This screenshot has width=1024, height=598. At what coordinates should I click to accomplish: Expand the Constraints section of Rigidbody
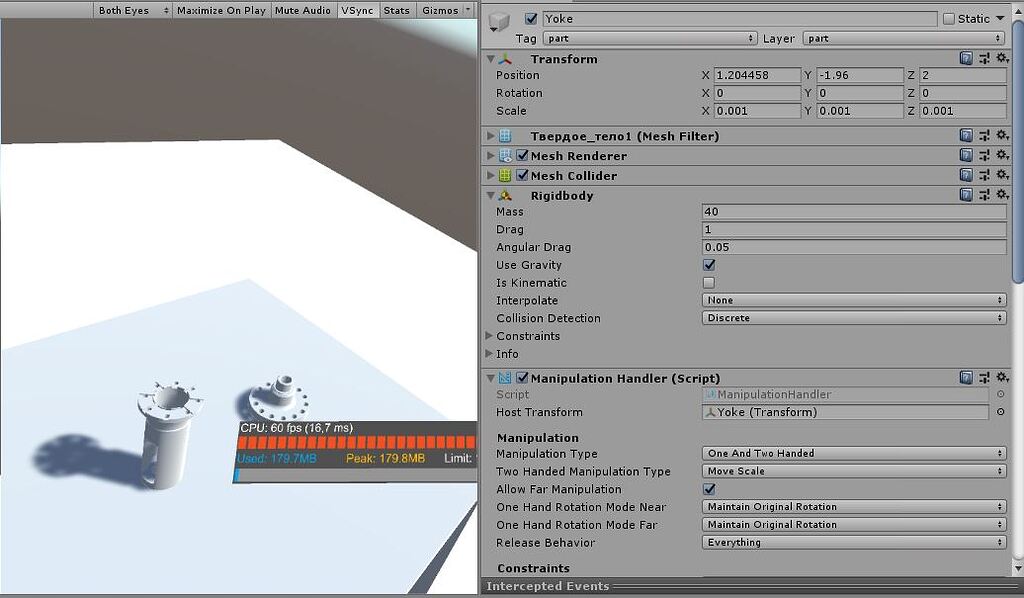(x=490, y=336)
